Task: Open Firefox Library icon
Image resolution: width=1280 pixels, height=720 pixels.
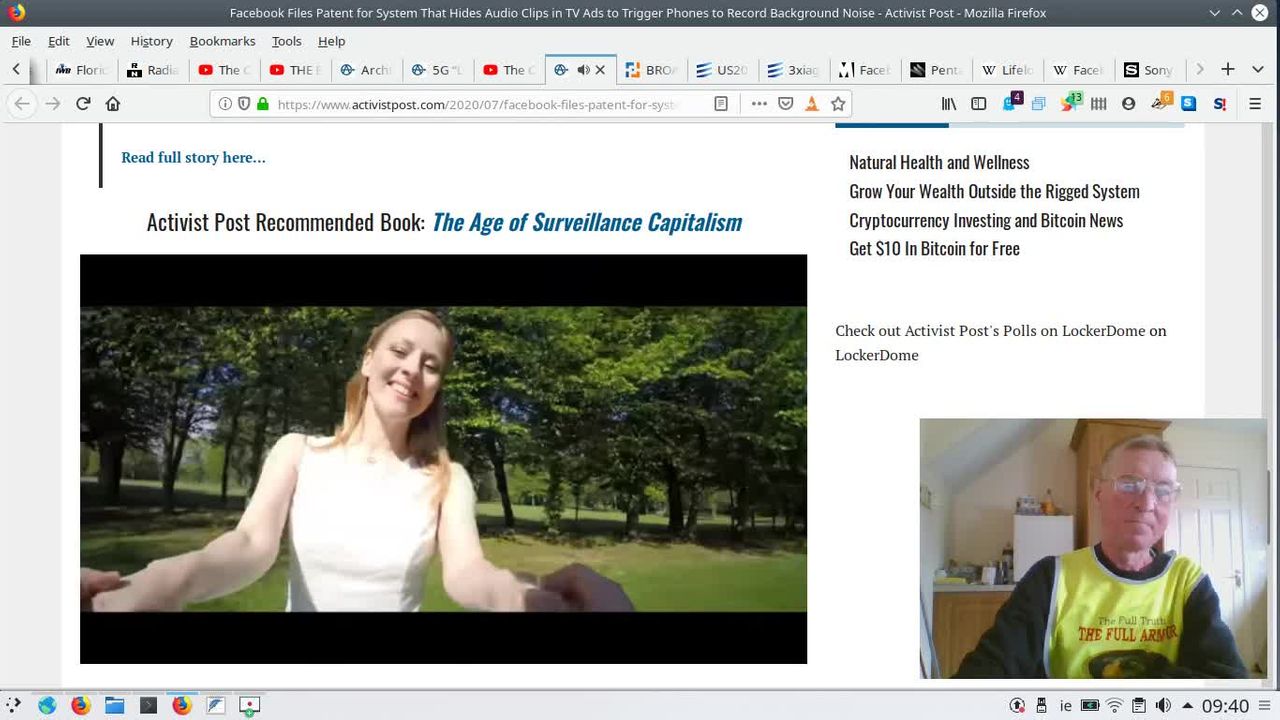Action: pyautogui.click(x=949, y=104)
